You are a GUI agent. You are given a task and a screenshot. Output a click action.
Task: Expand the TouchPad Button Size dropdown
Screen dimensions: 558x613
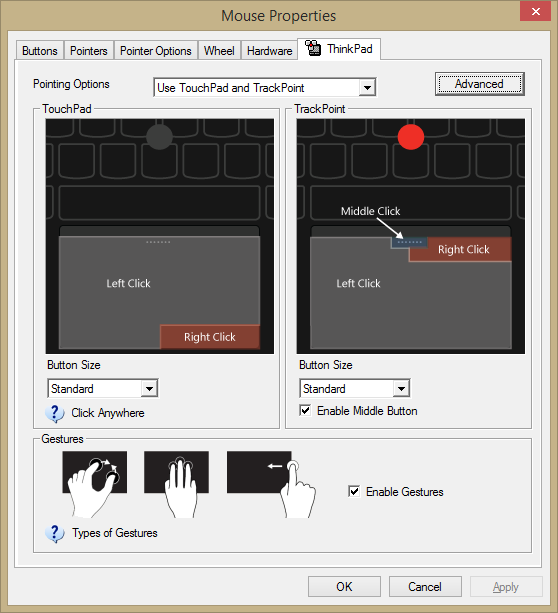click(x=103, y=388)
